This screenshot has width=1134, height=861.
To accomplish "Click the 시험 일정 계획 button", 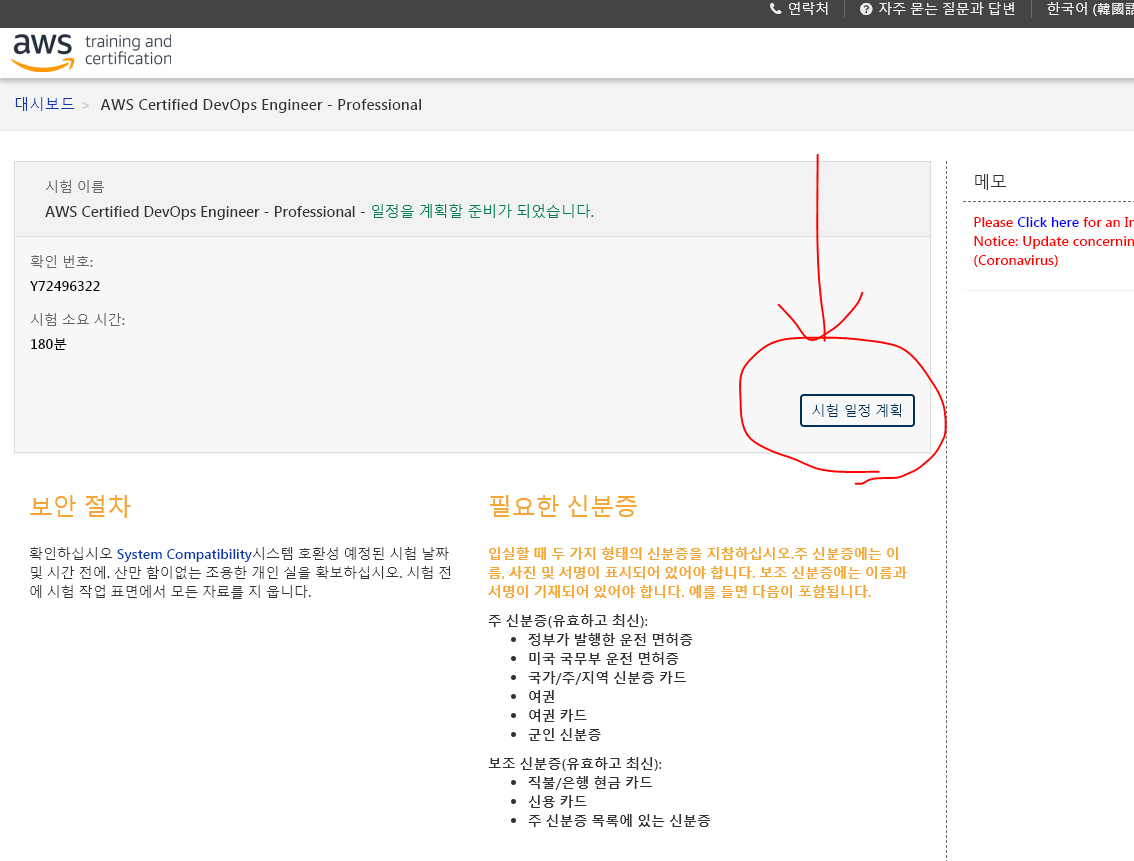I will point(857,411).
